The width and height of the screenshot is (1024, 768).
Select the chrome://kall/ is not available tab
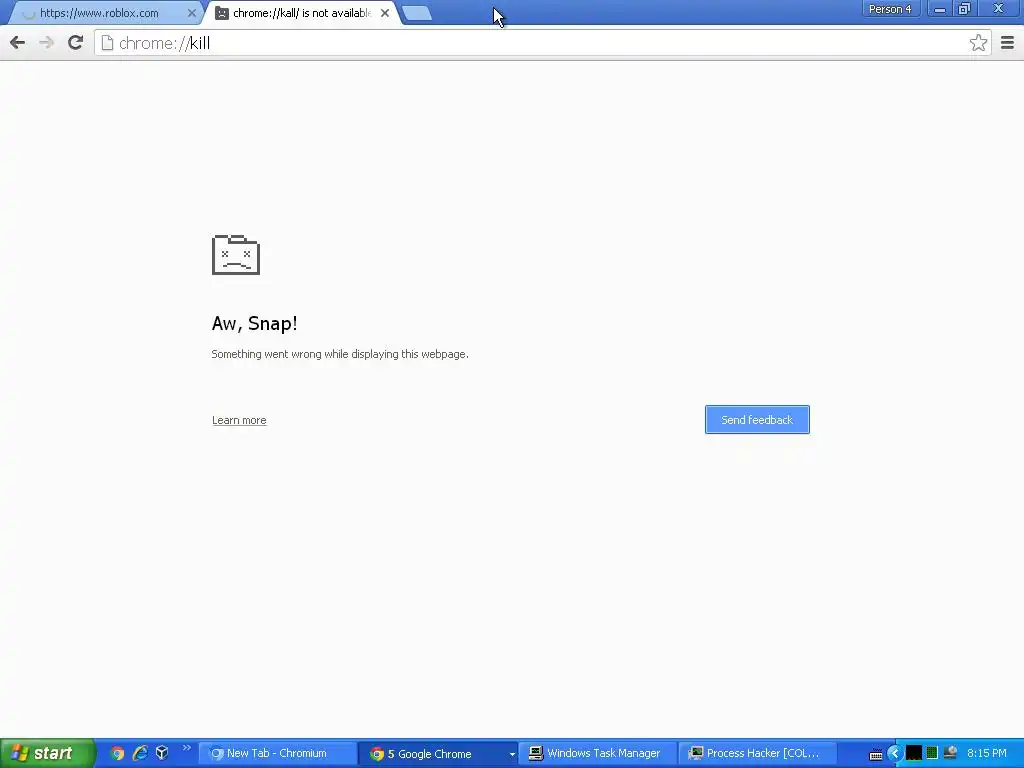[x=302, y=13]
